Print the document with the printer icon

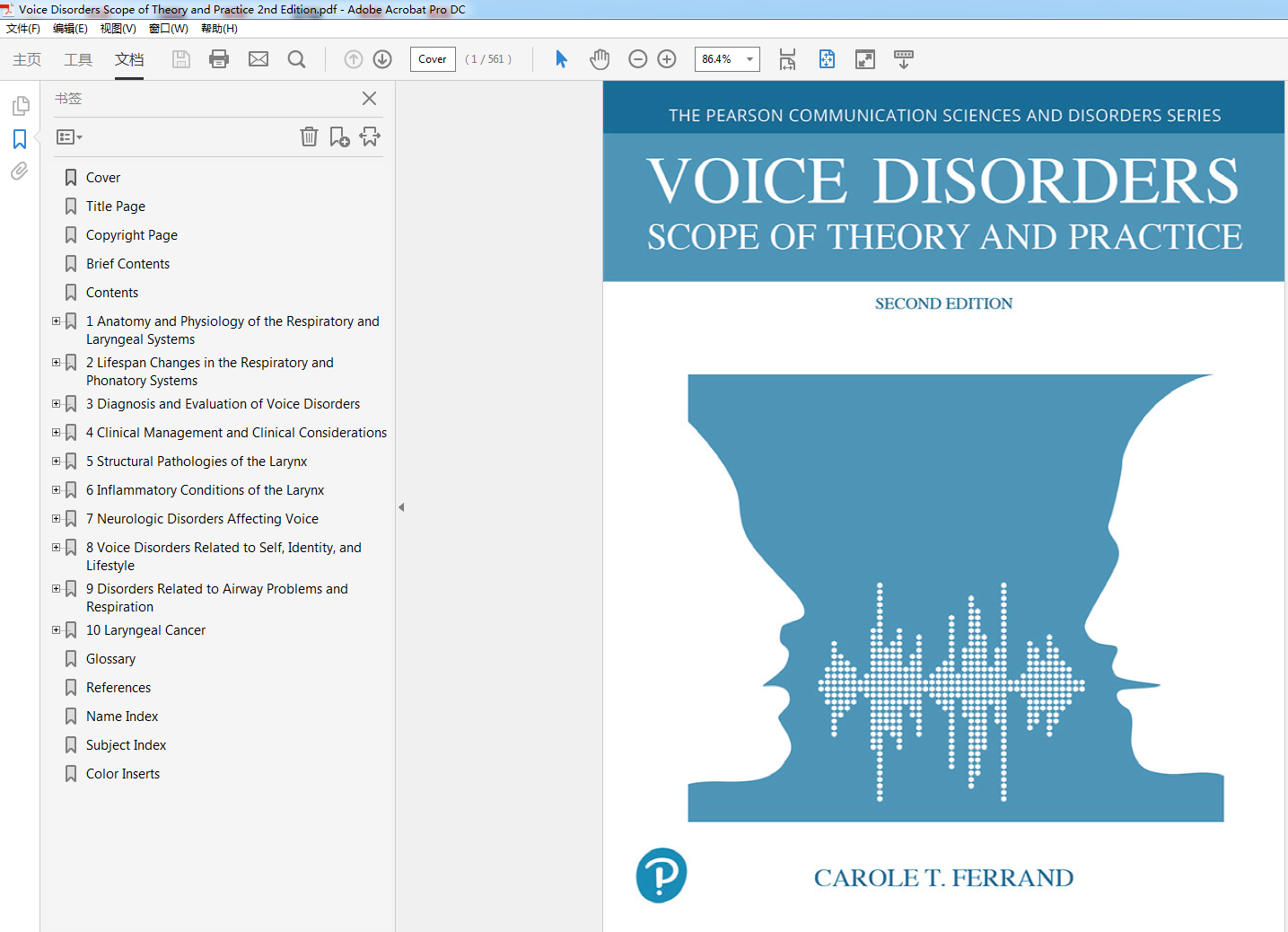(x=219, y=59)
